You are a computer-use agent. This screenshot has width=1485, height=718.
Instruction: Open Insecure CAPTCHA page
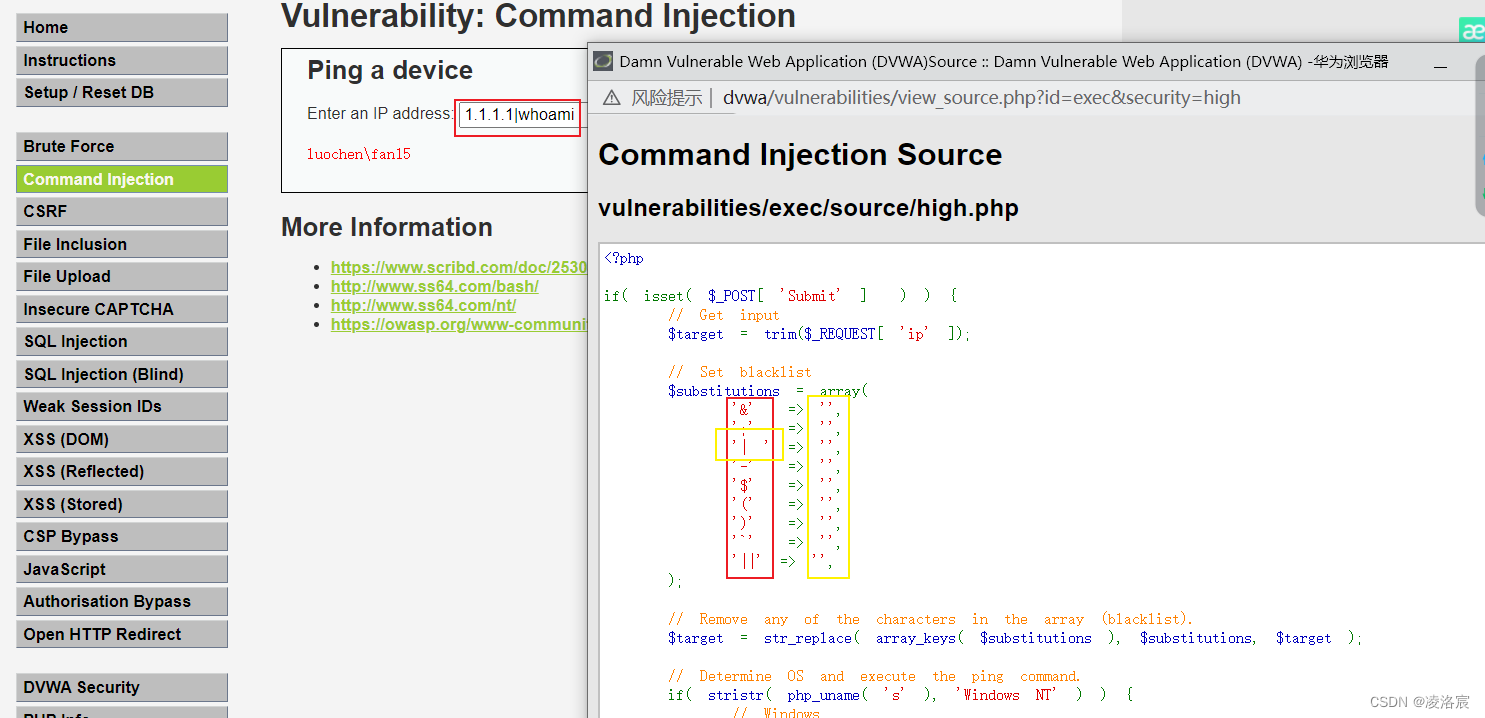(121, 309)
